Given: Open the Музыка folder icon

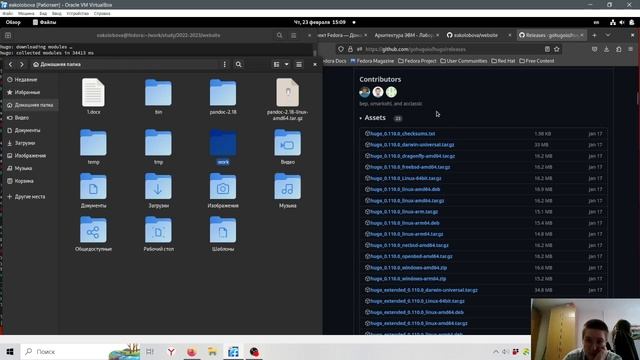Looking at the screenshot, I should click(x=287, y=187).
